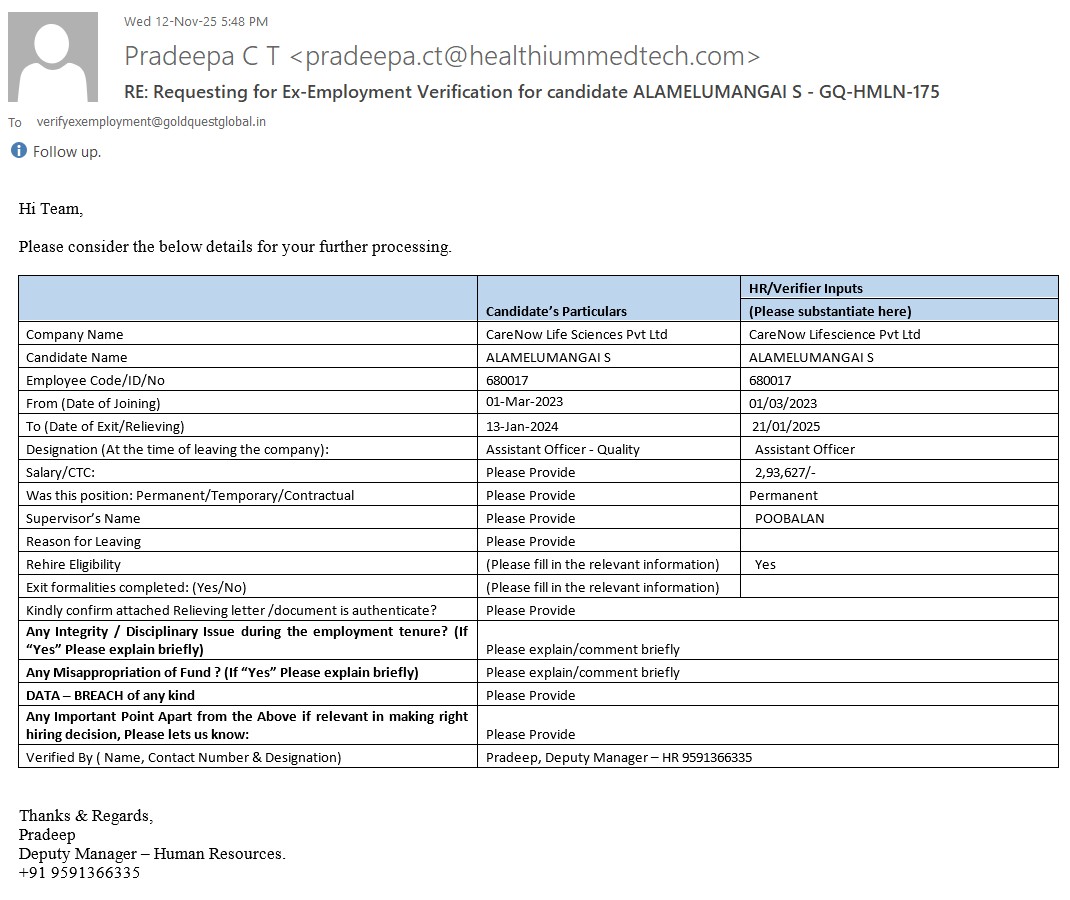Click Rehire Eligibility 'Yes' value

click(765, 564)
